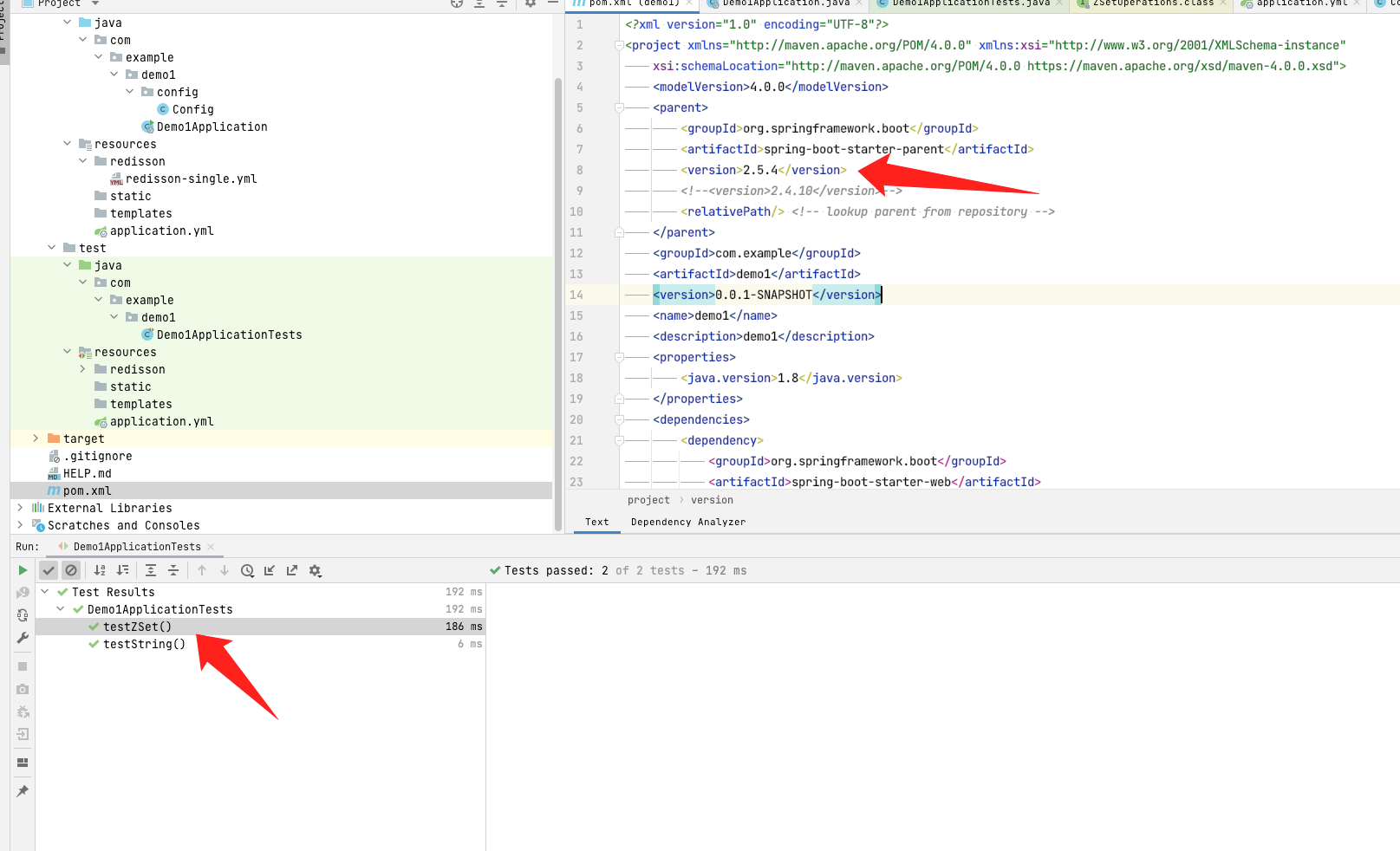Go to previous failed test (up arrow)
Viewport: 1400px width, 851px height.
pyautogui.click(x=202, y=570)
